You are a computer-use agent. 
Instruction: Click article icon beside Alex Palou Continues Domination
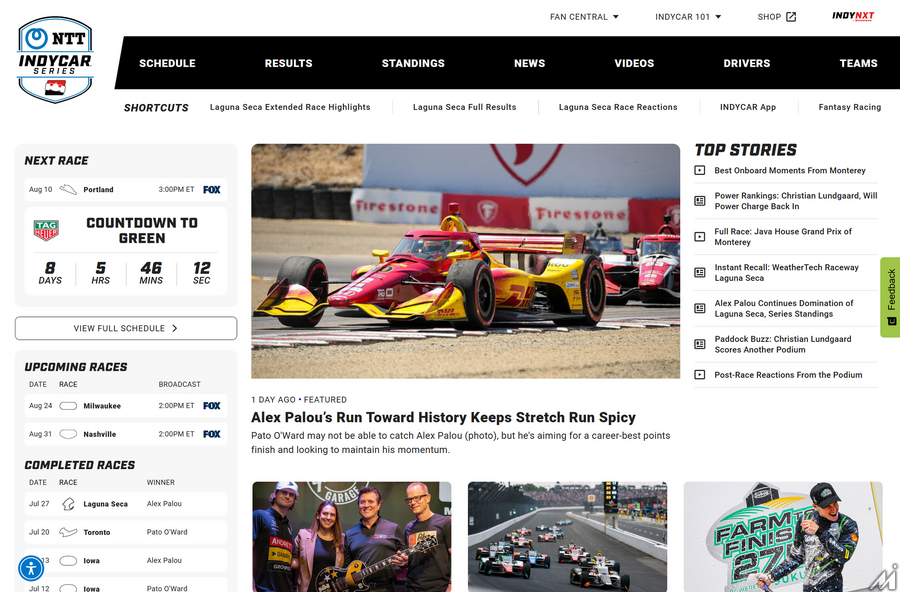click(700, 308)
